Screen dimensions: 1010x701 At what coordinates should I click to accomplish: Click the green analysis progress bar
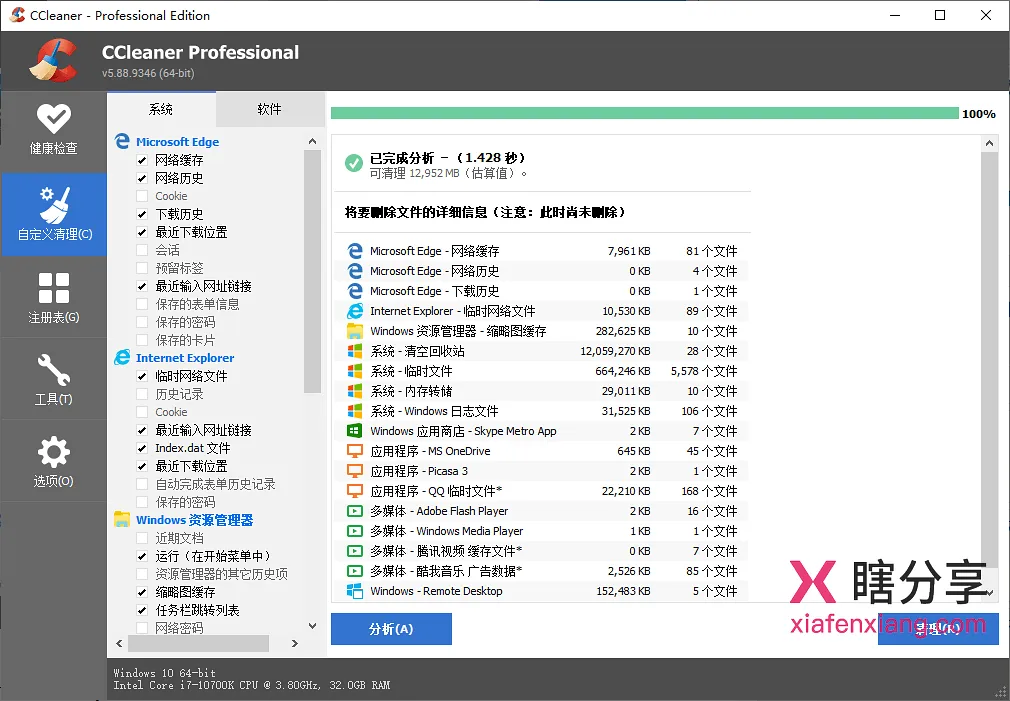click(640, 114)
